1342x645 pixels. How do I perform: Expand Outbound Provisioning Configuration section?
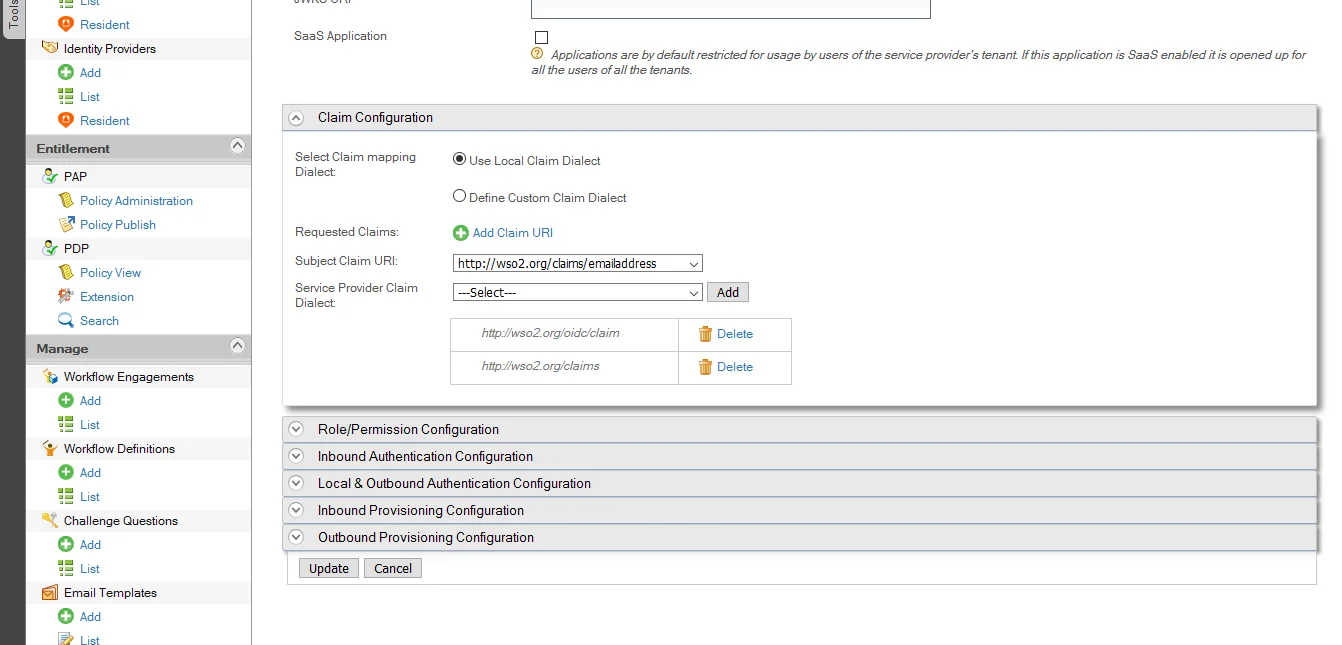[296, 537]
